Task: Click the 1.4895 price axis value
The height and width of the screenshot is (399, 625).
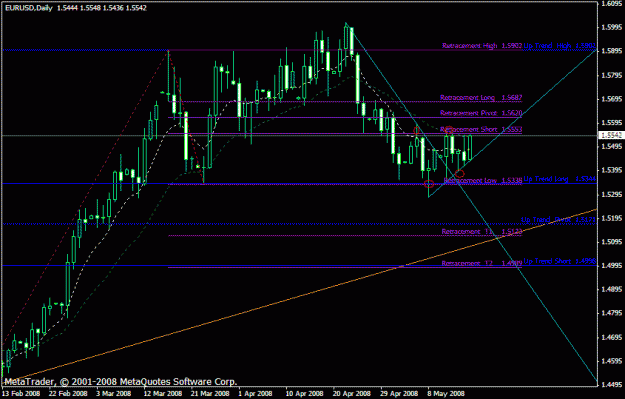Action: (612, 289)
